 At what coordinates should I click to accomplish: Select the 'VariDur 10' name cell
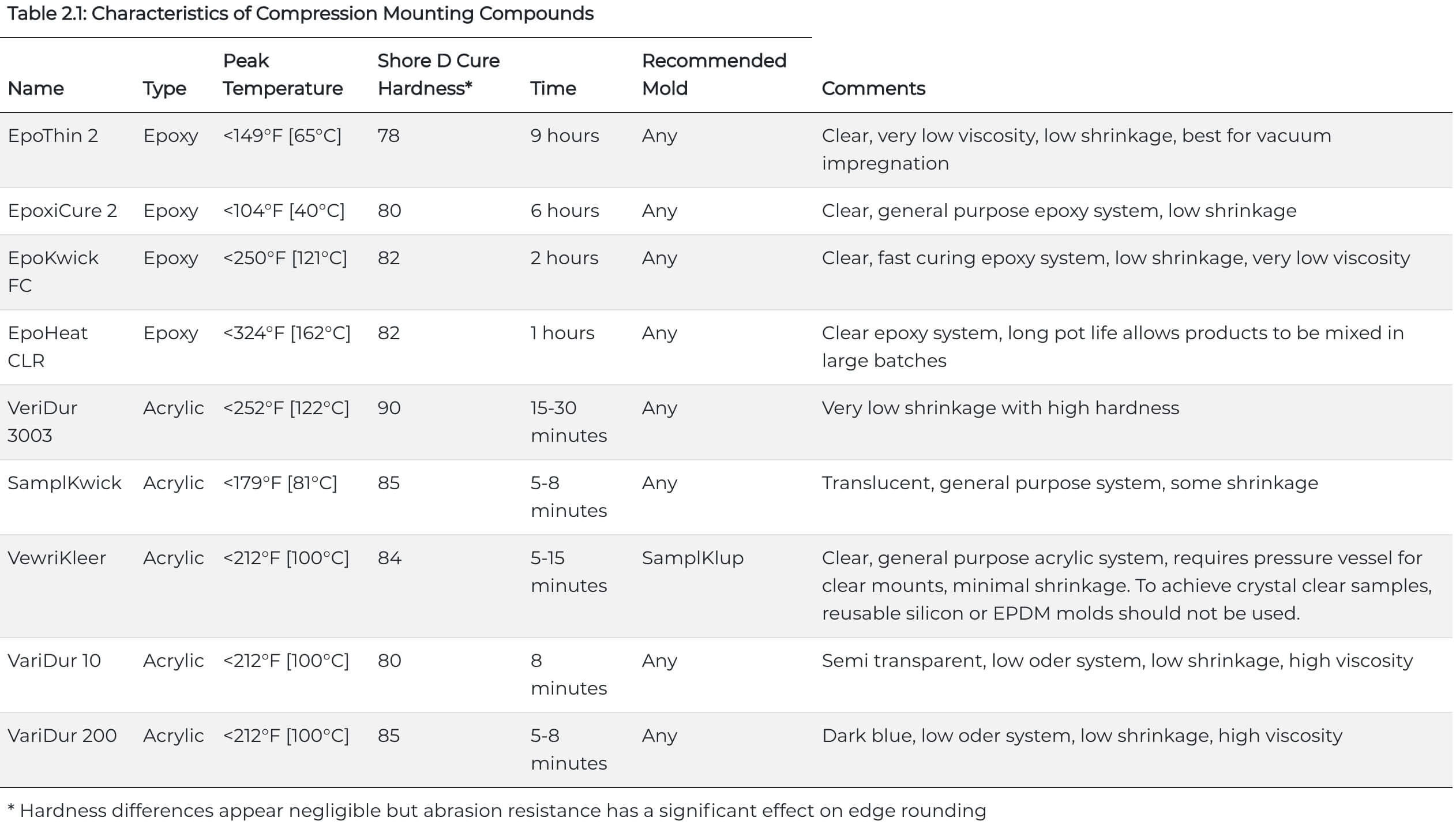(54, 661)
